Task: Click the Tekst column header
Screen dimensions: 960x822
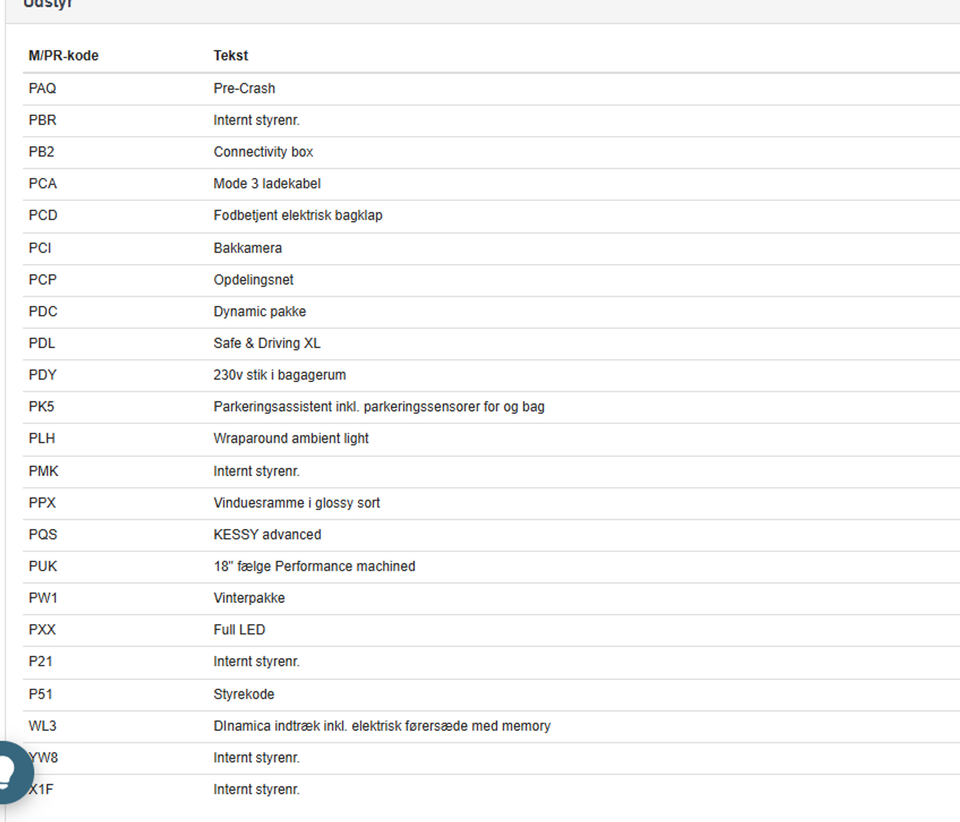Action: click(230, 56)
